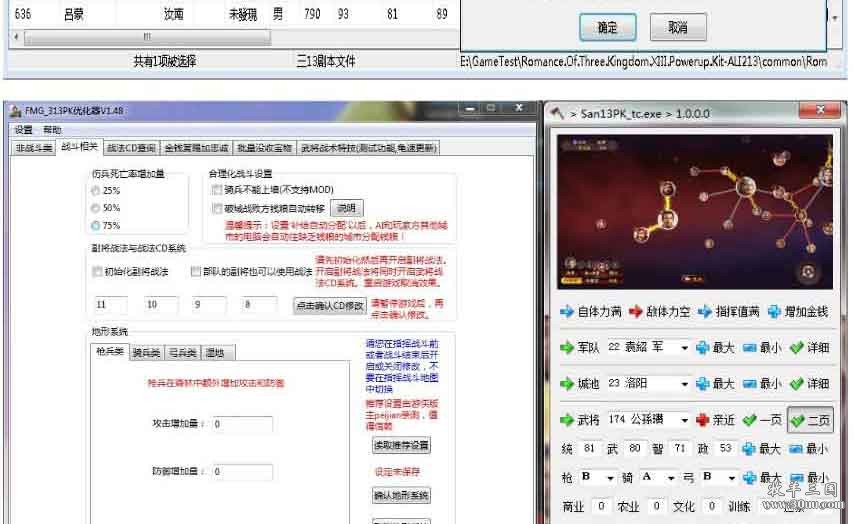Switch to 非战斗类 tab
This screenshot has height=524, width=854.
33,148
